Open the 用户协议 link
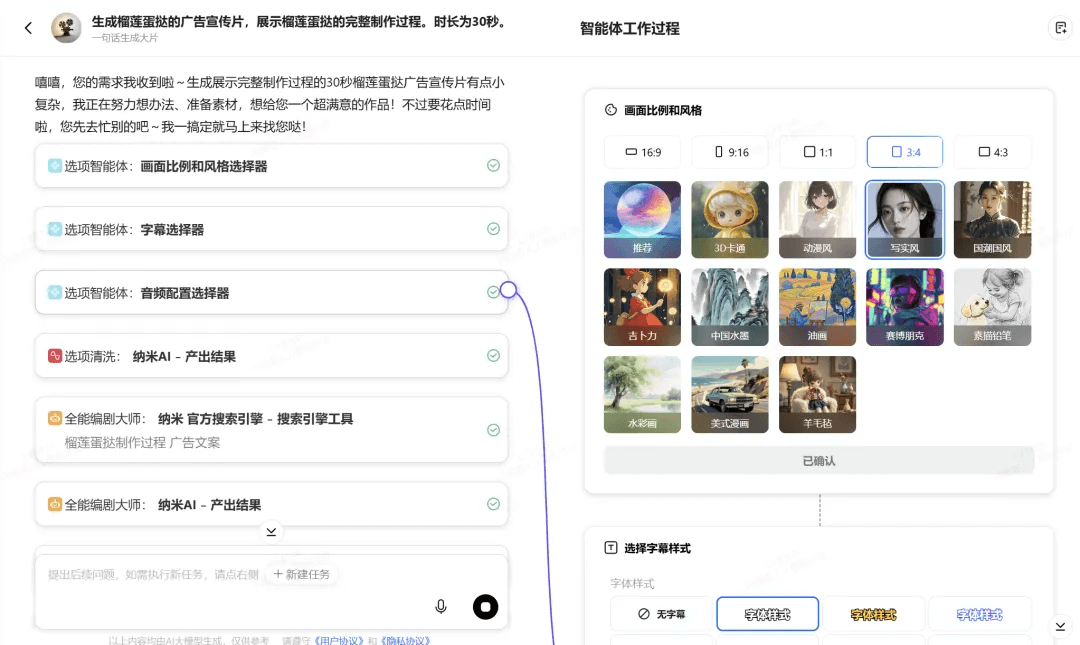Viewport: 1080px width, 645px height. pos(338,640)
